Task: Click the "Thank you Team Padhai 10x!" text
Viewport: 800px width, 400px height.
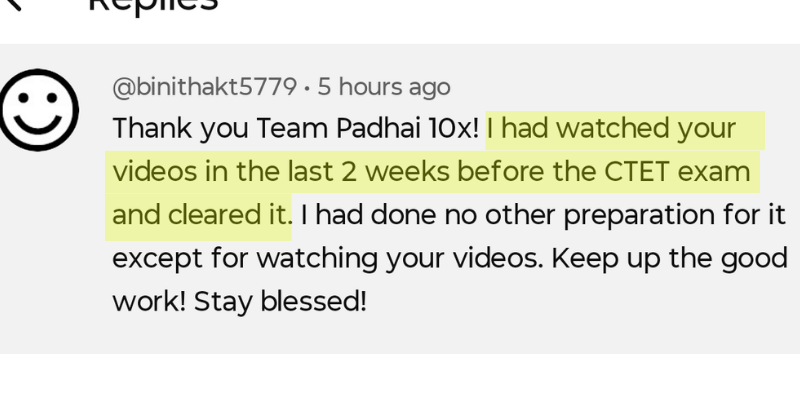Action: pos(296,129)
